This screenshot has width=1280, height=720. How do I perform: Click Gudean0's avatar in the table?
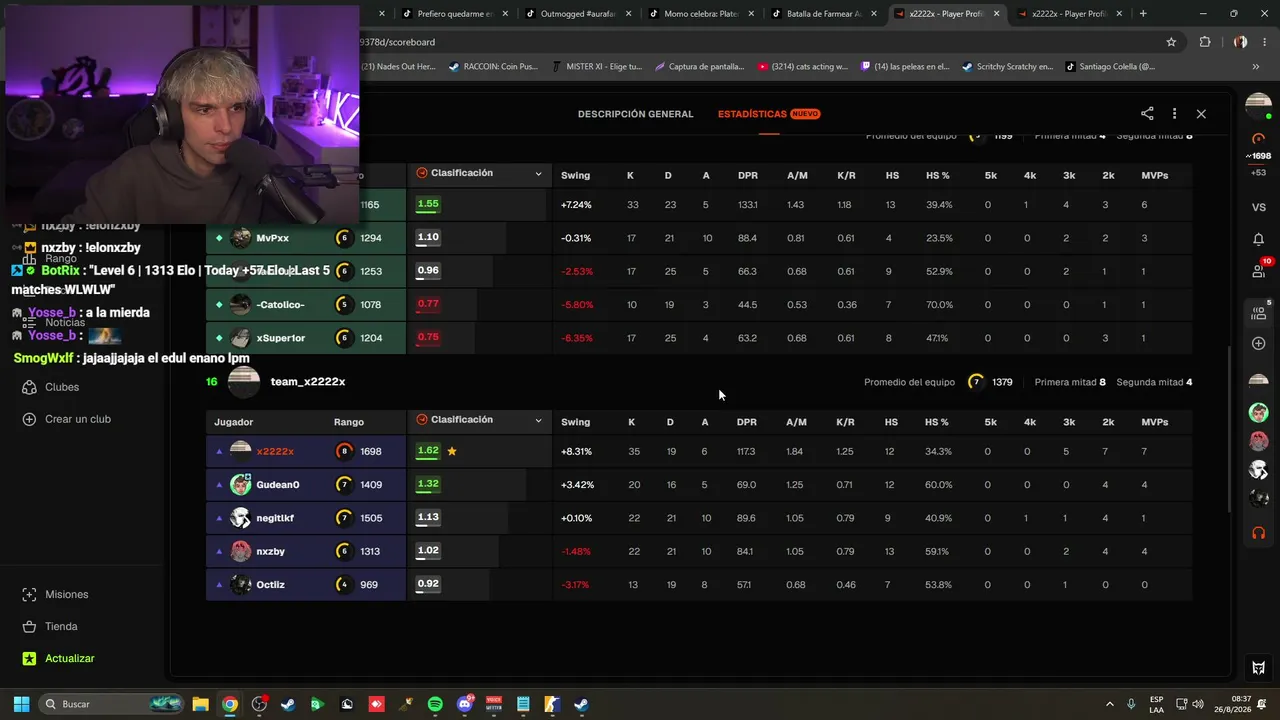240,485
